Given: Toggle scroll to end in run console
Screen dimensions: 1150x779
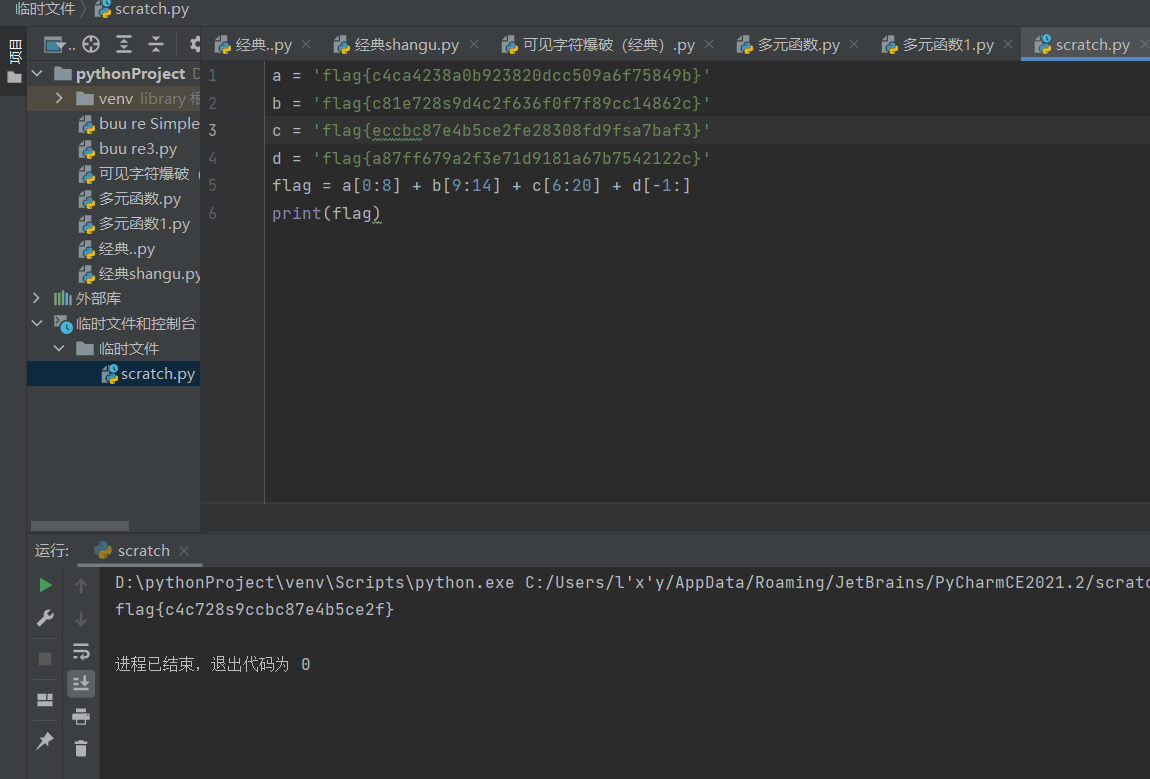Looking at the screenshot, I should click(x=81, y=683).
